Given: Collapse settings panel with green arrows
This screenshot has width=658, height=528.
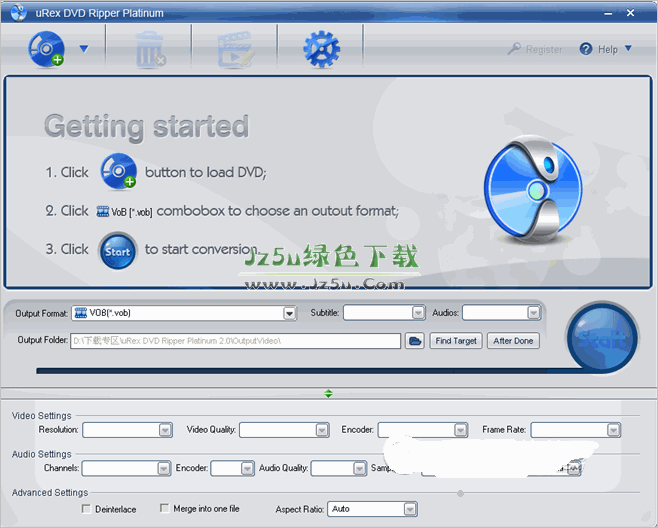Looking at the screenshot, I should [329, 393].
